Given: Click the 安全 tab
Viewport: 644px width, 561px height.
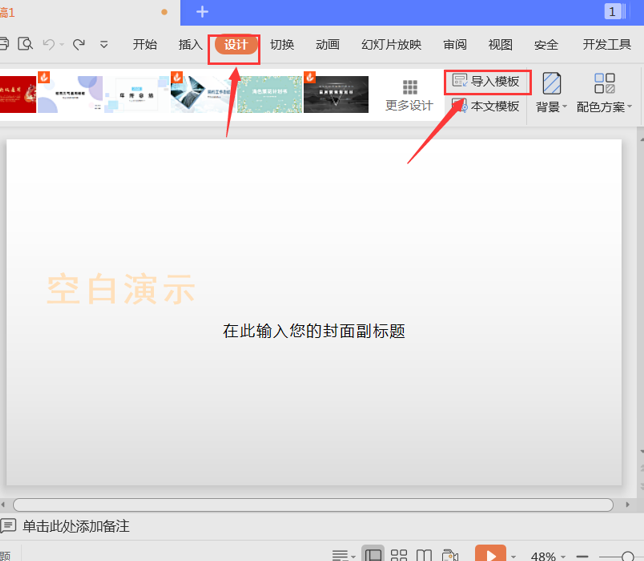Looking at the screenshot, I should click(546, 44).
